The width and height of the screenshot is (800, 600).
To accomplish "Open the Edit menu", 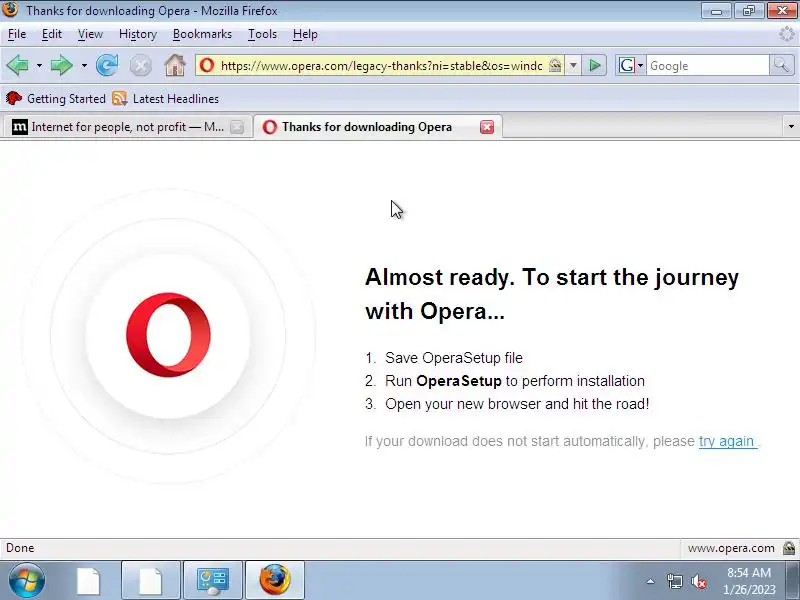I will pyautogui.click(x=52, y=34).
